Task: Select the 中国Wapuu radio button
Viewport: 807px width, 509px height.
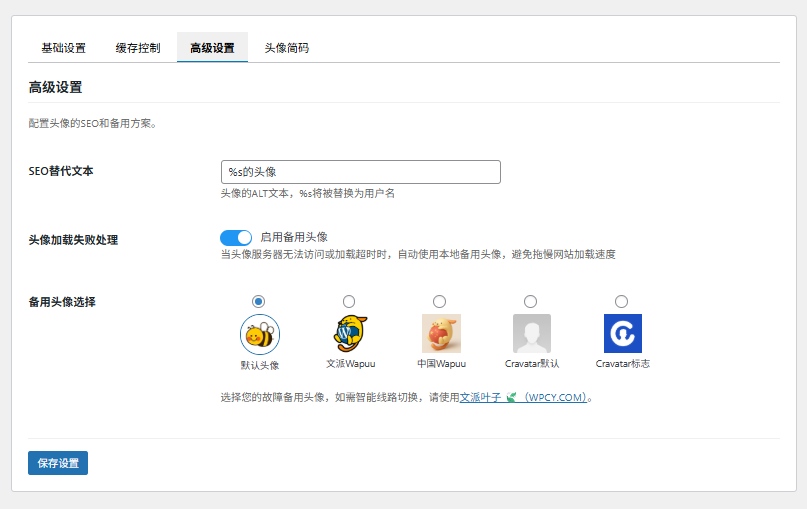Action: coord(440,301)
